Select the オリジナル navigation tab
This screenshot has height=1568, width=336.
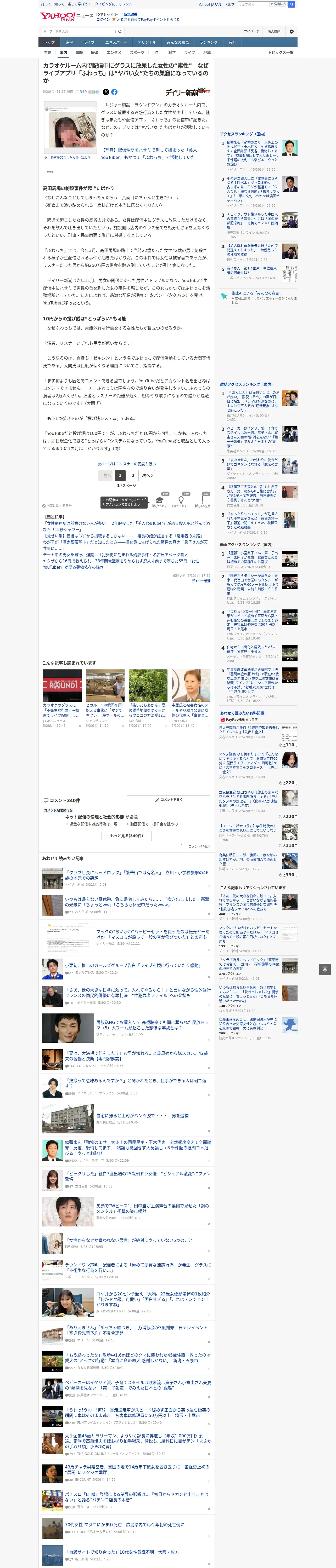point(147,43)
